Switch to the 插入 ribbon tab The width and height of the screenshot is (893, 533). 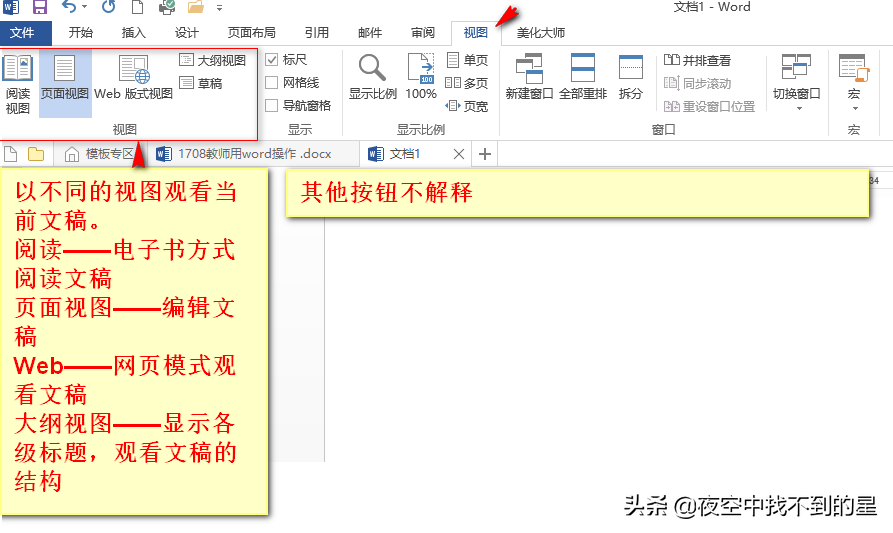134,33
